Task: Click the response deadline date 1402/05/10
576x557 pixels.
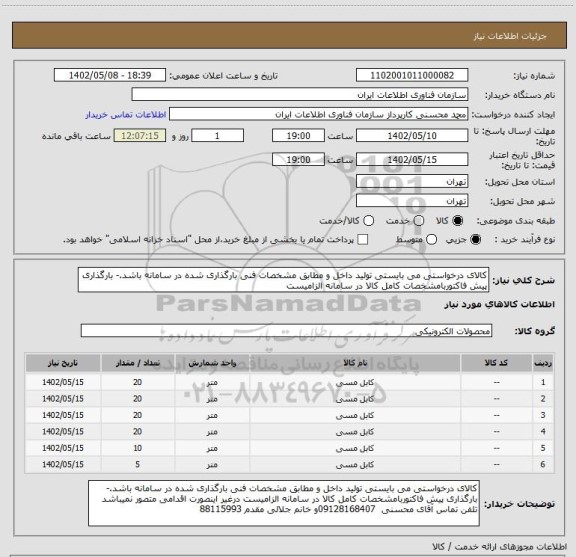Action: [x=412, y=136]
